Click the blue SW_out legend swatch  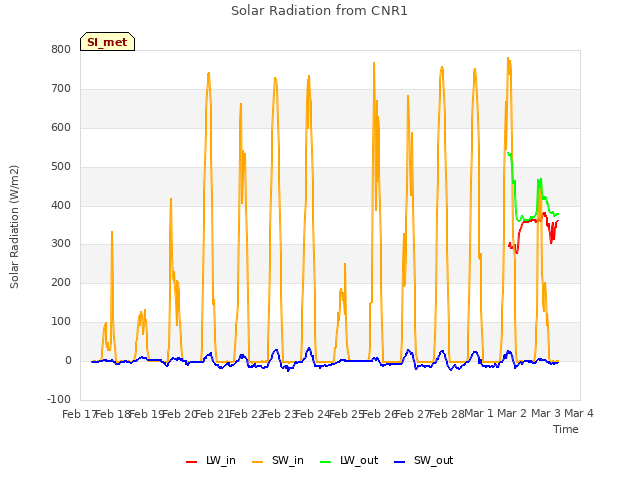[x=400, y=462]
